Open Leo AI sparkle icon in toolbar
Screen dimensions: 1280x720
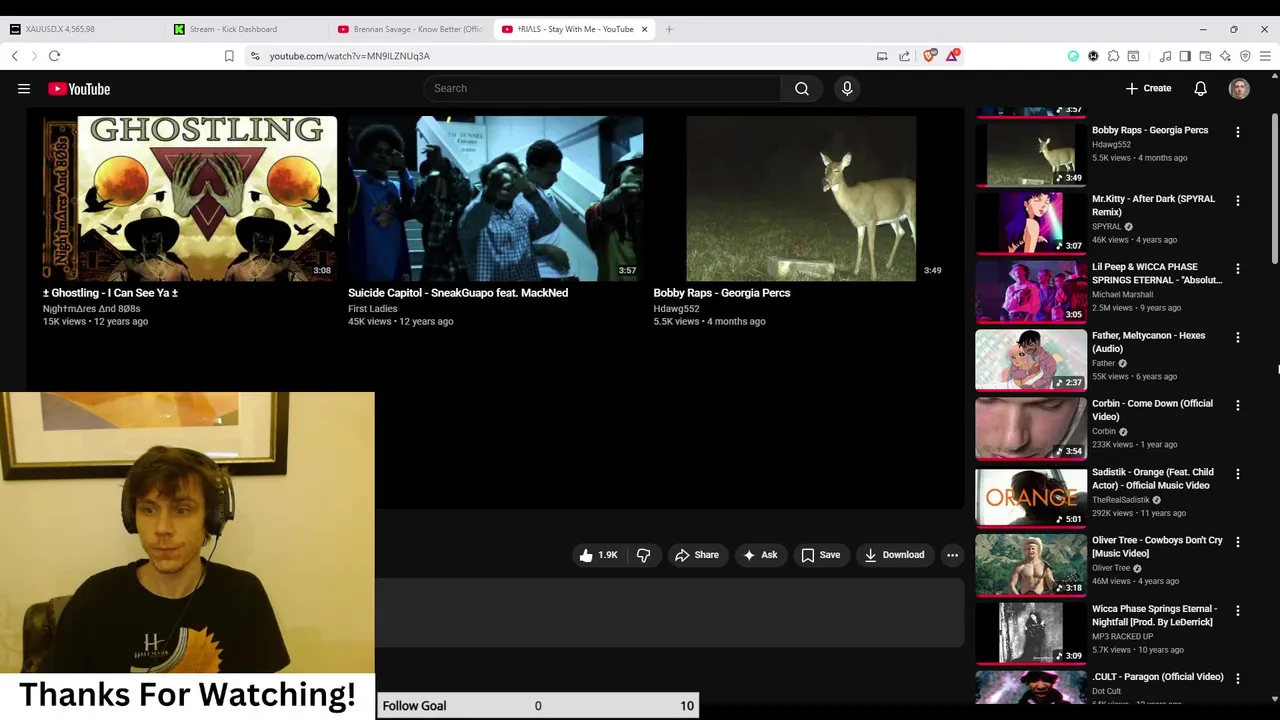coord(1225,56)
